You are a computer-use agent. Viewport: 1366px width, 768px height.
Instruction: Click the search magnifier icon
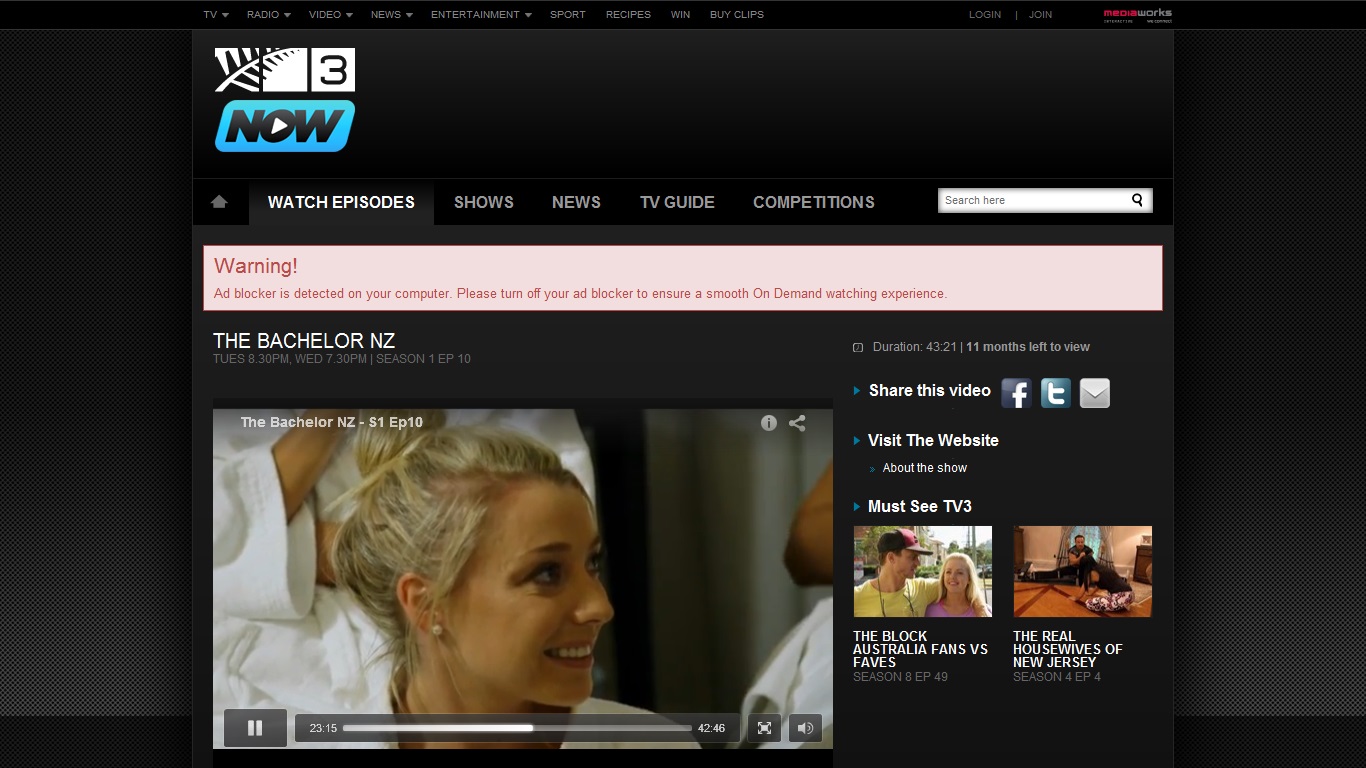pyautogui.click(x=1137, y=200)
